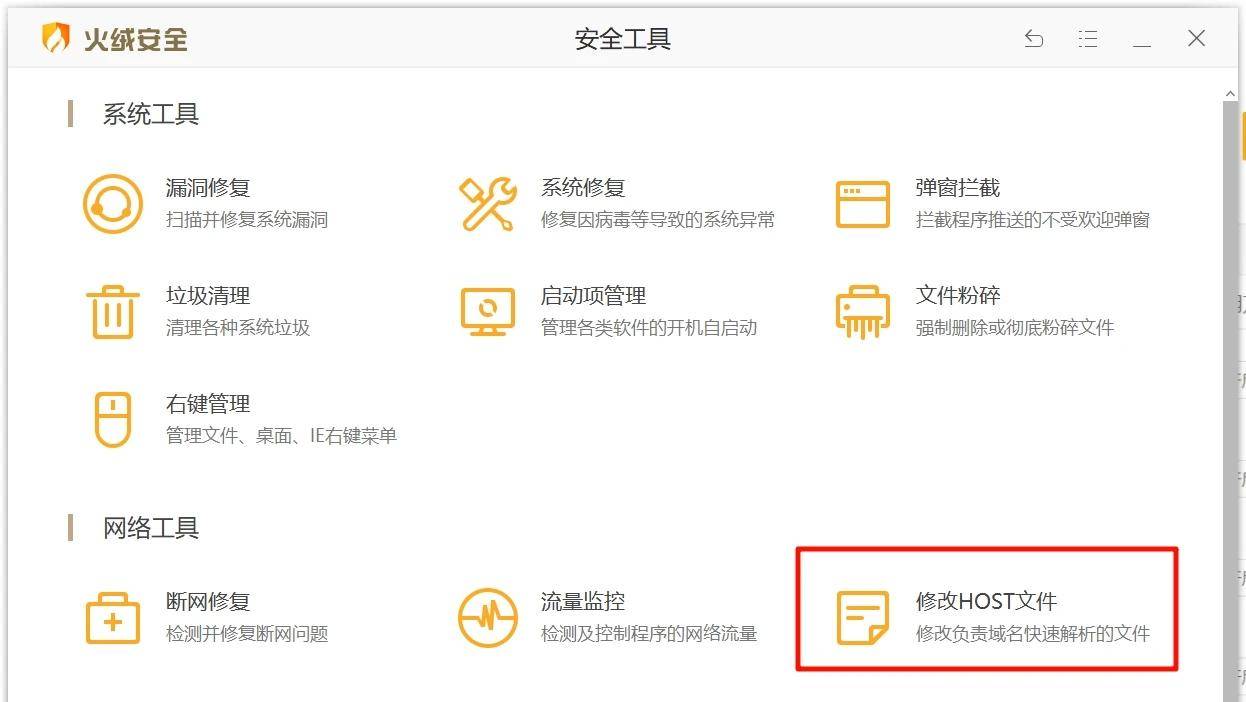Select the 右键管理 mouse icon
Image resolution: width=1246 pixels, height=702 pixels.
tap(112, 420)
